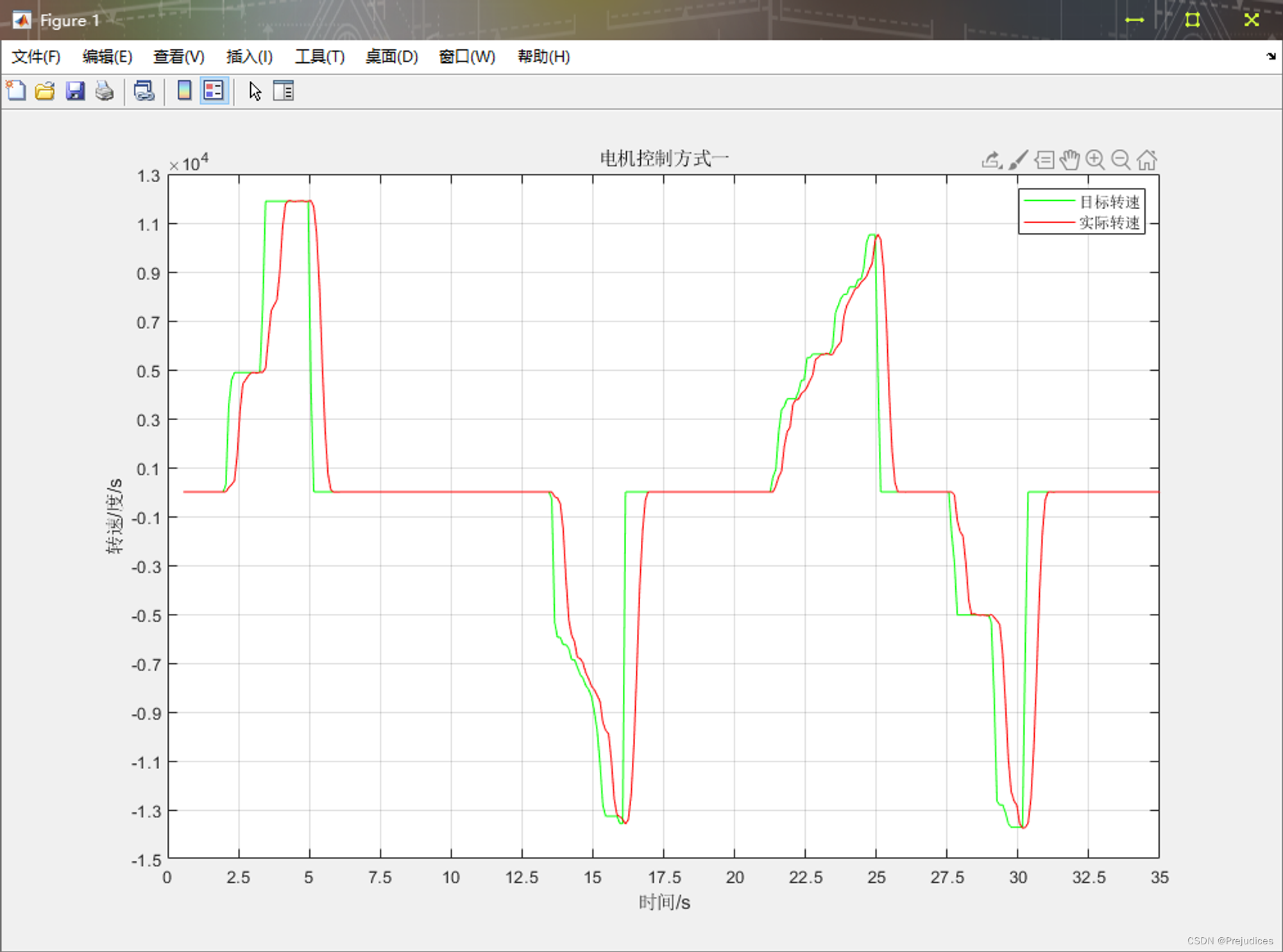Insert a colorbar using the toolbar icon
The width and height of the screenshot is (1283, 952).
(184, 91)
